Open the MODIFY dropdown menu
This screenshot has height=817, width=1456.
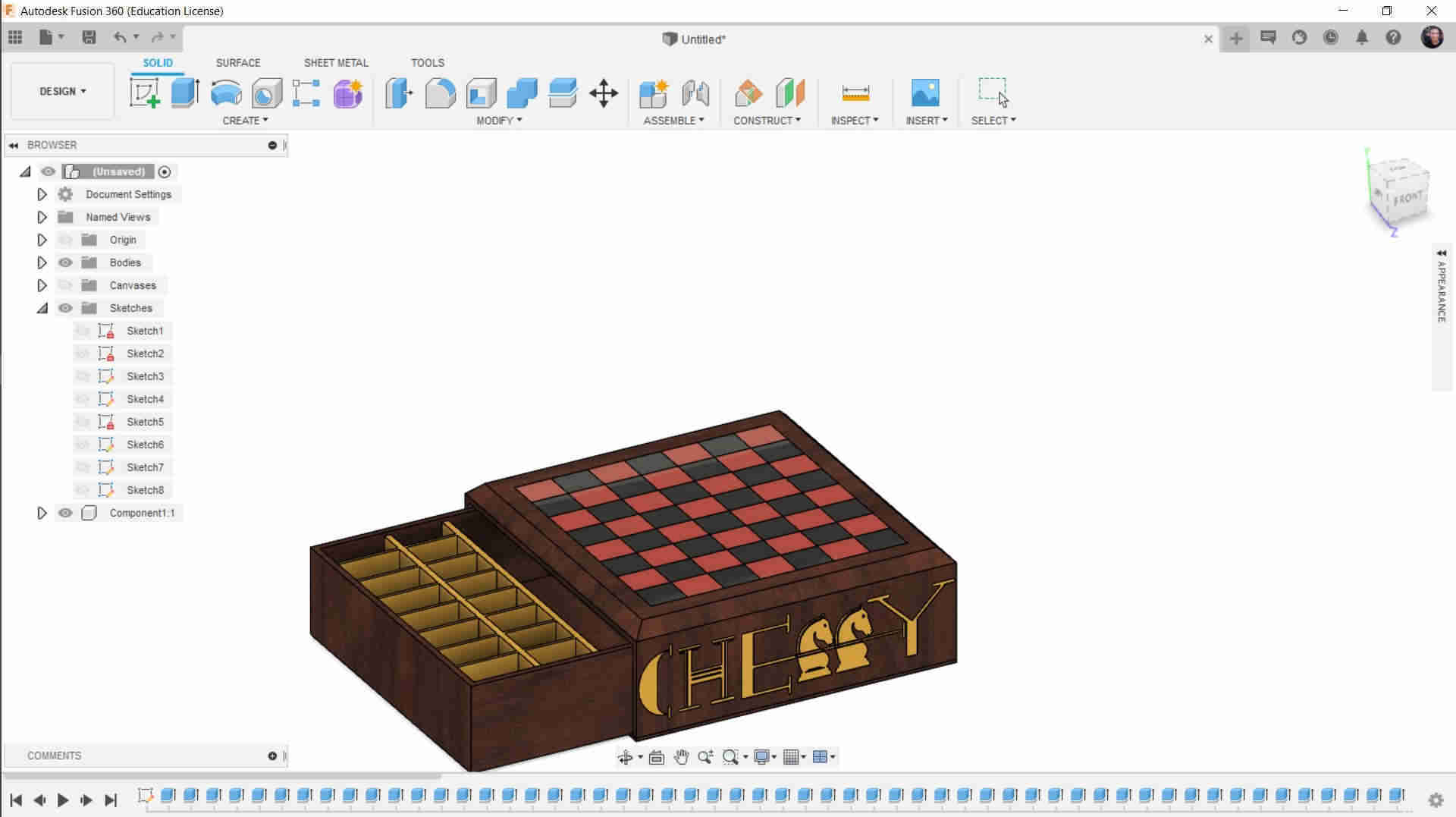click(499, 121)
